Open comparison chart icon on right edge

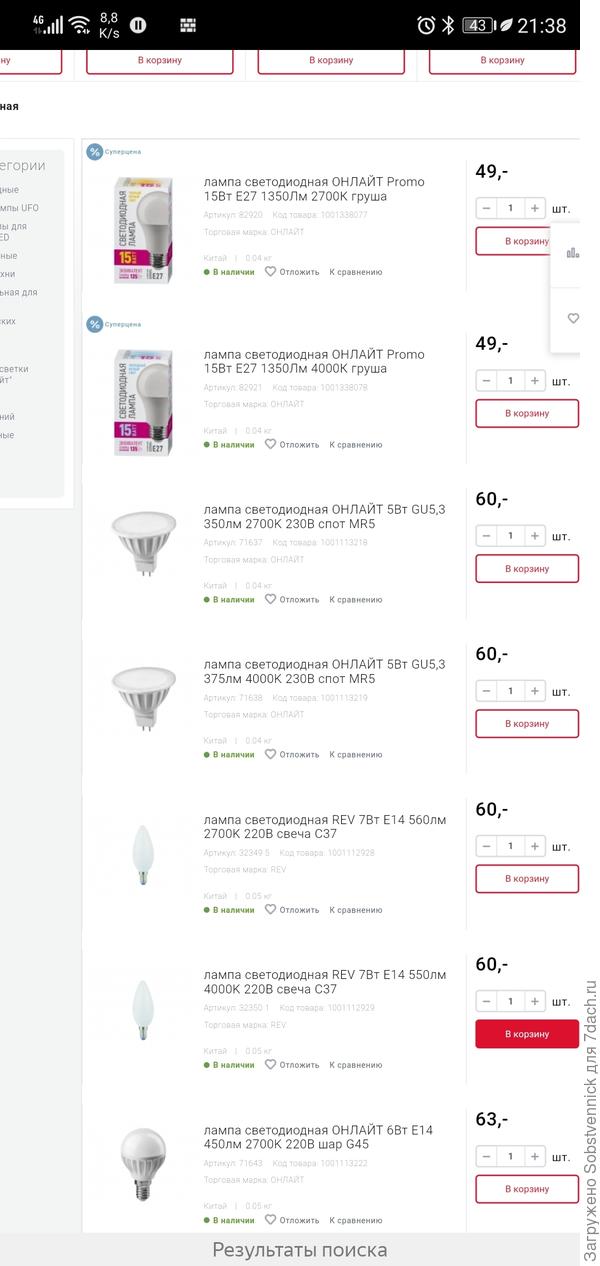coord(573,252)
